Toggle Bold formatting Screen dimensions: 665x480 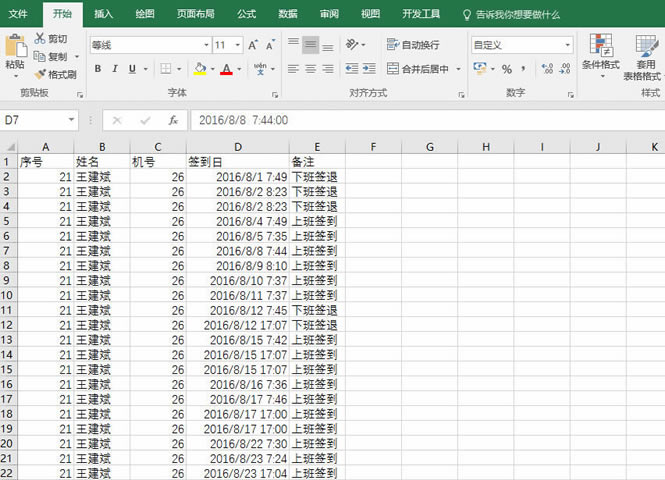(x=98, y=69)
